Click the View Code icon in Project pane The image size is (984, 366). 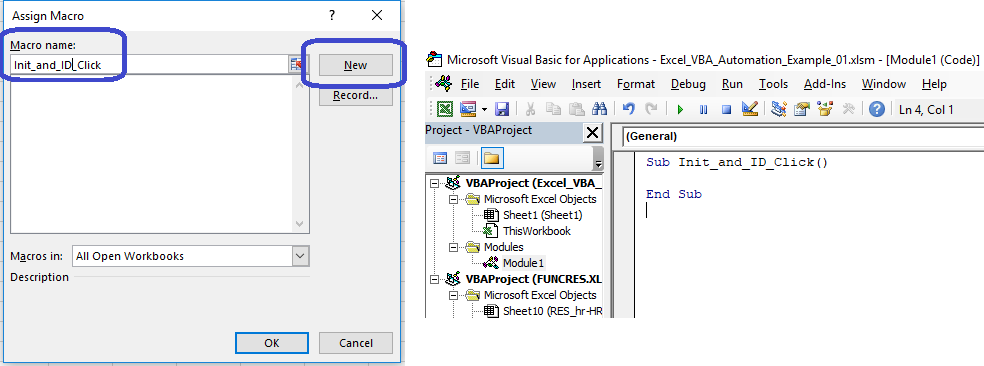441,158
